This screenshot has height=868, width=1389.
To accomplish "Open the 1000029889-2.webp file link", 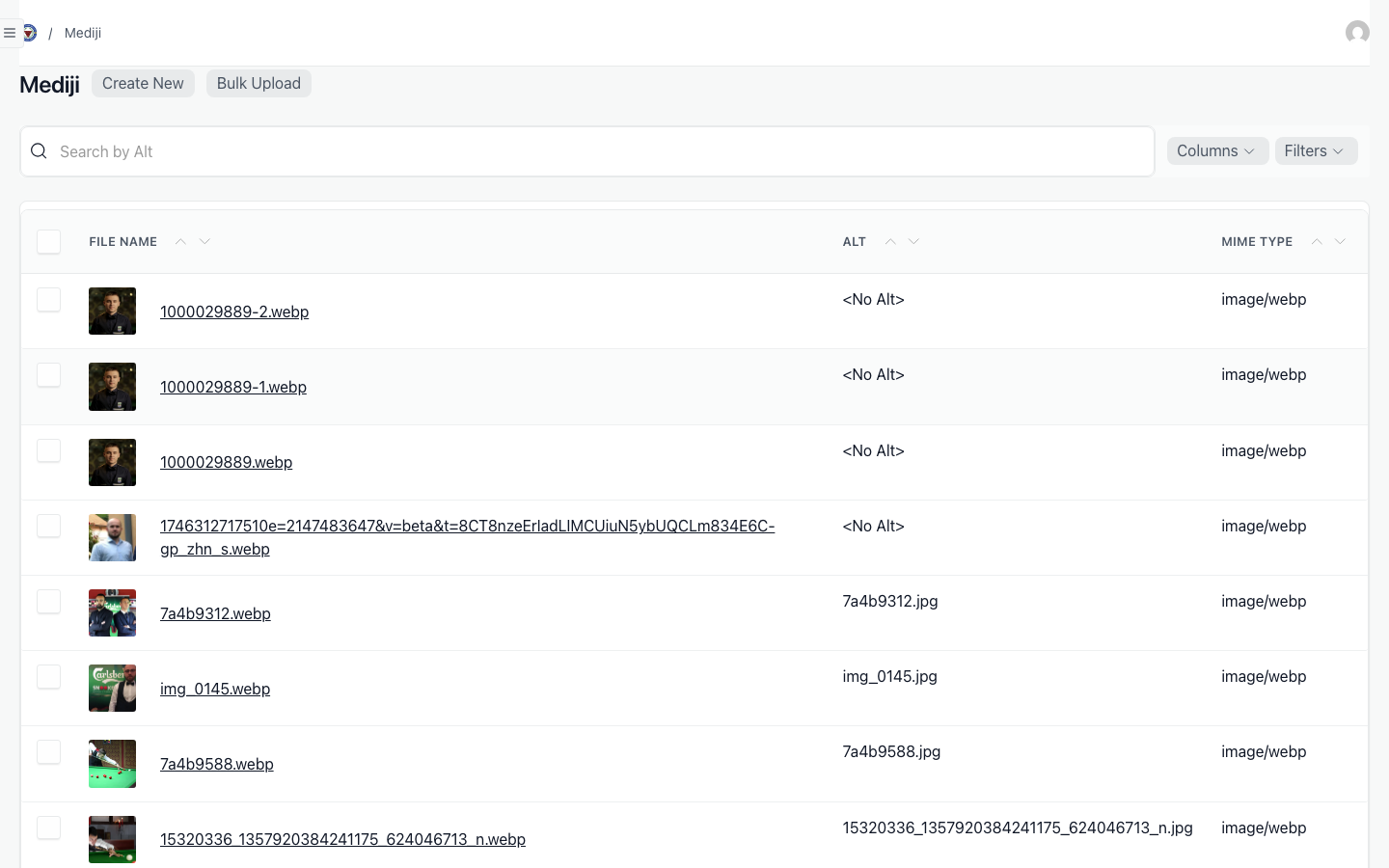I will tap(234, 312).
